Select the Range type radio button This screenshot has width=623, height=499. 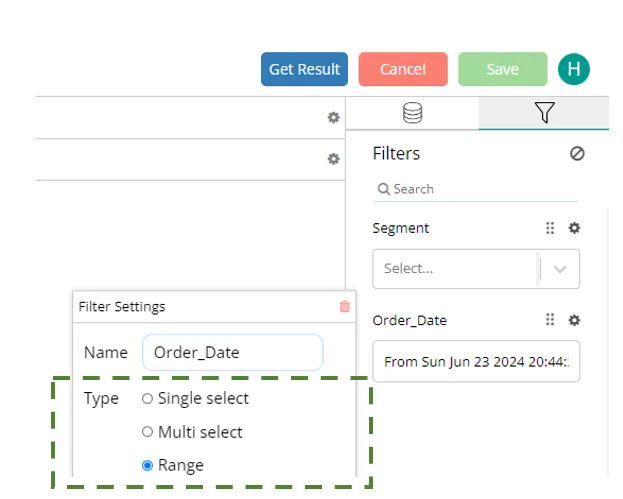pyautogui.click(x=148, y=465)
